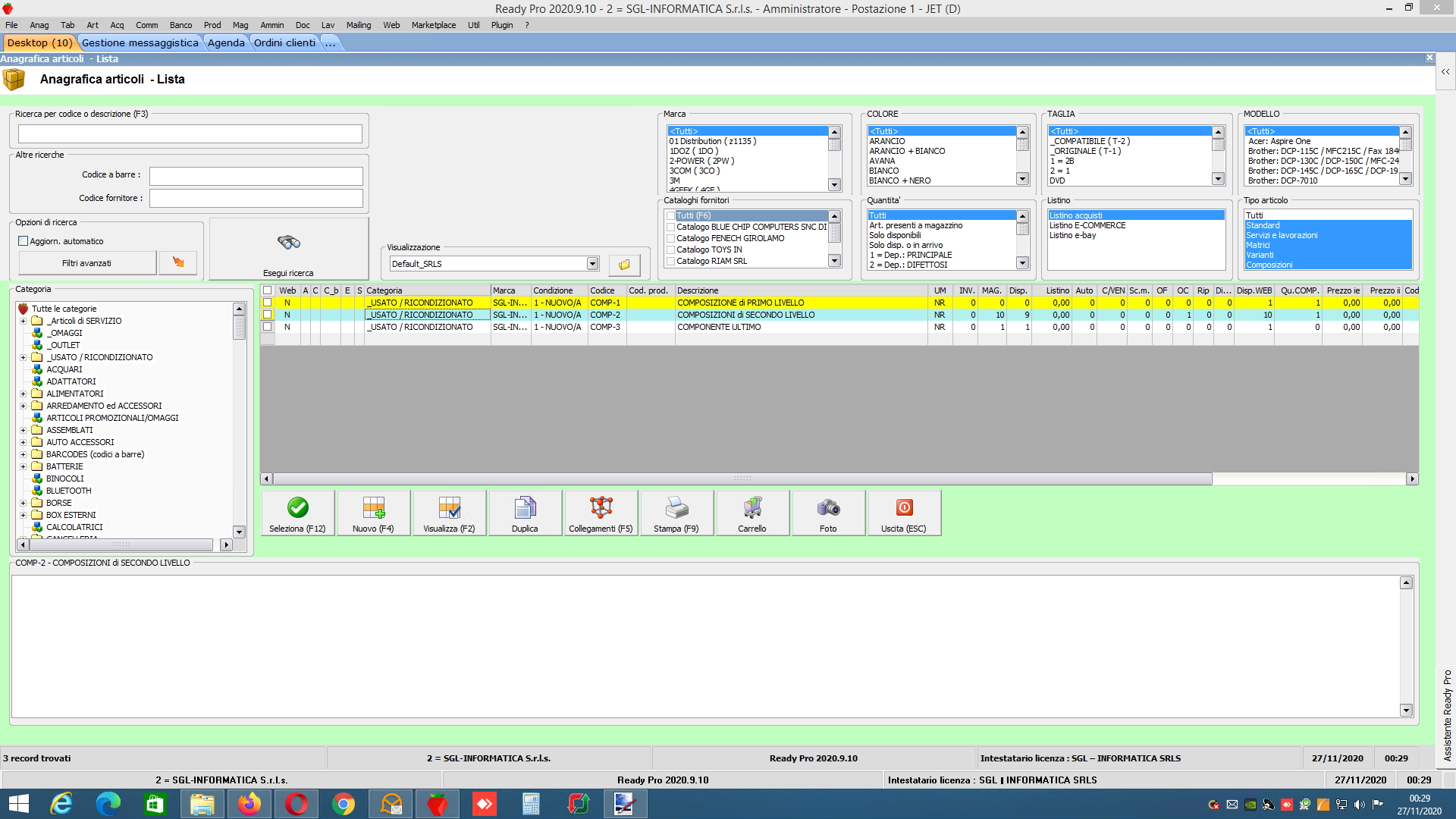Tick the checkbox for row COMP-3
Screen dimensions: 1456x819
pyautogui.click(x=267, y=327)
